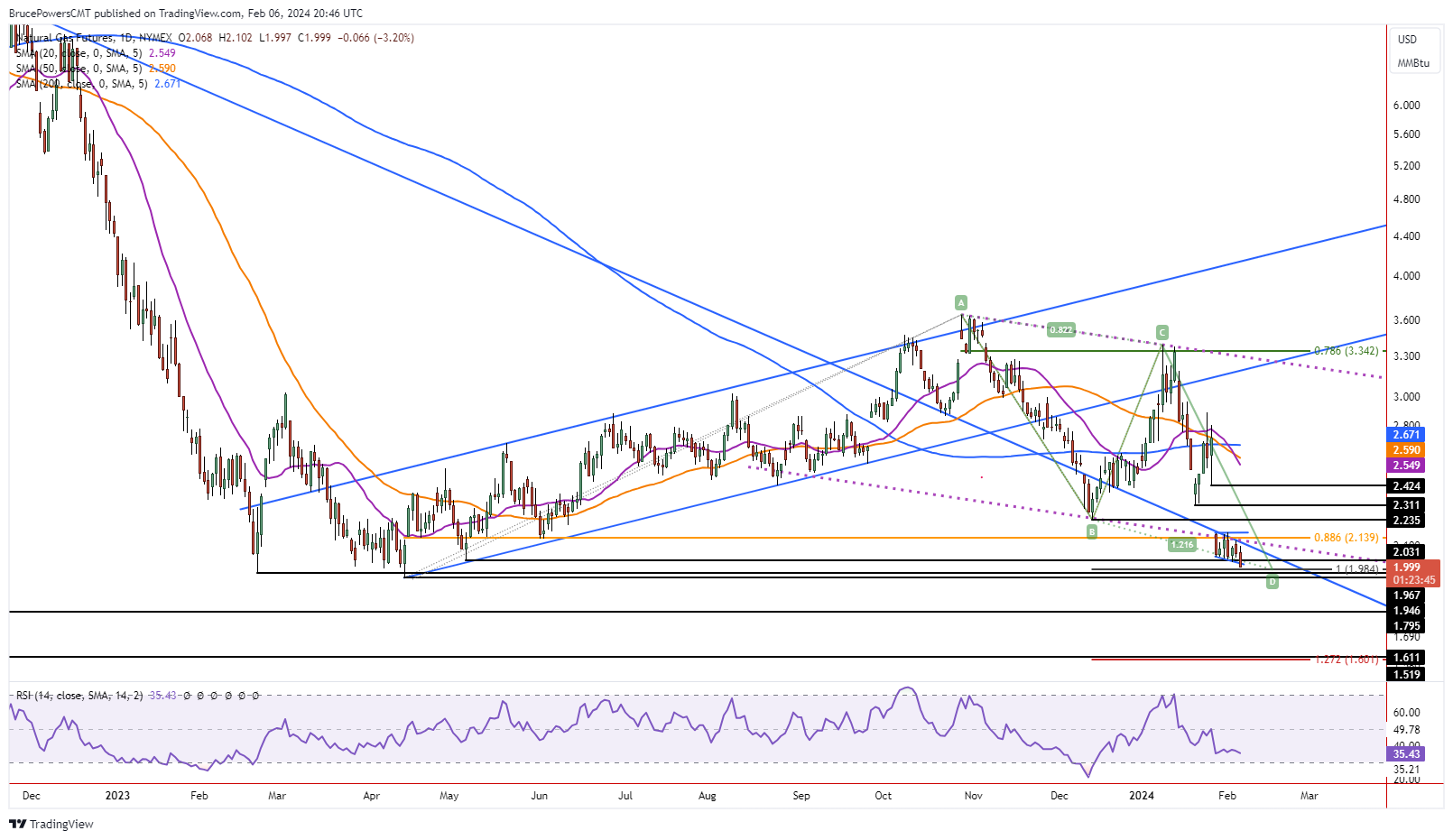Screen dimensions: 1453x840
Task: Click the 5.200 price axis label
Action: point(1406,166)
